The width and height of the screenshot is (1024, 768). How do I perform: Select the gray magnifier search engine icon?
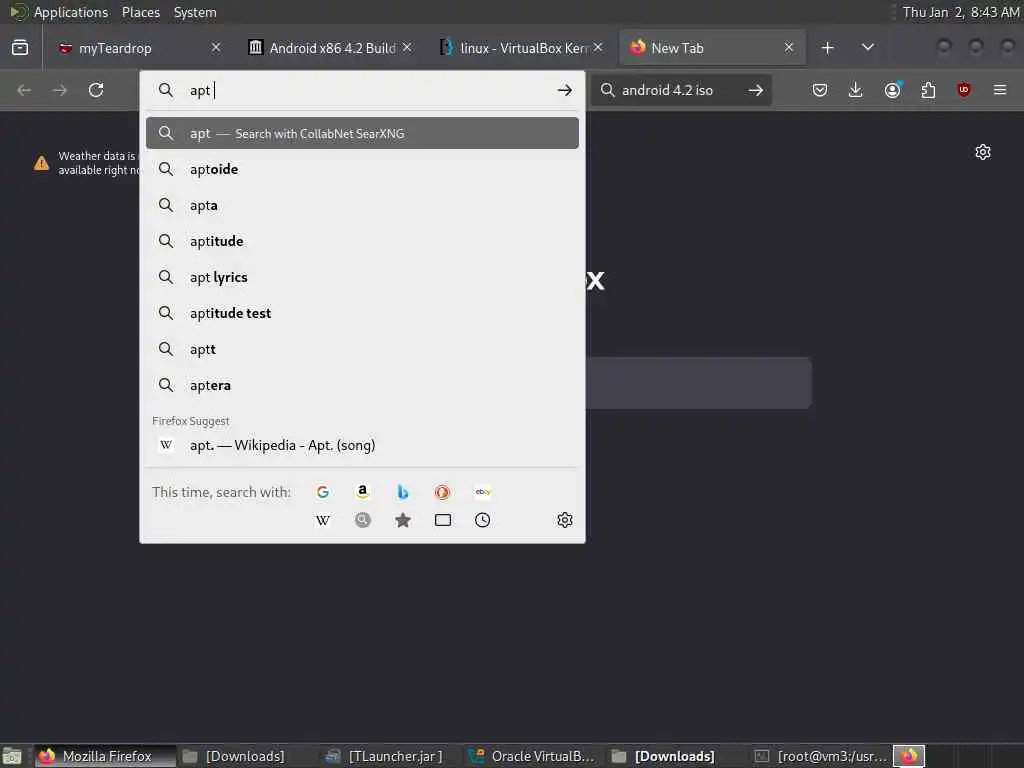362,520
